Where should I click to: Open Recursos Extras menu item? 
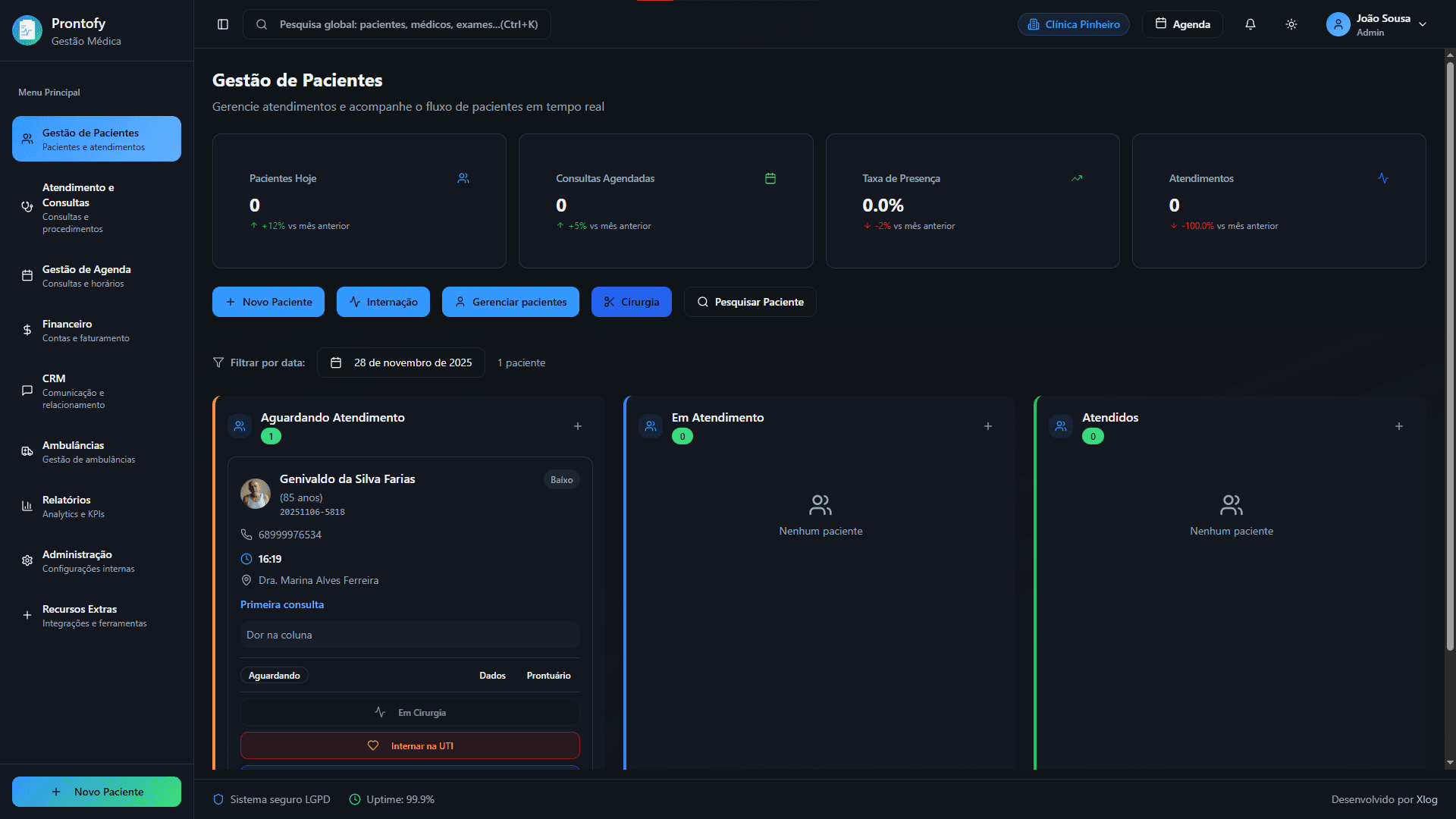tap(96, 615)
